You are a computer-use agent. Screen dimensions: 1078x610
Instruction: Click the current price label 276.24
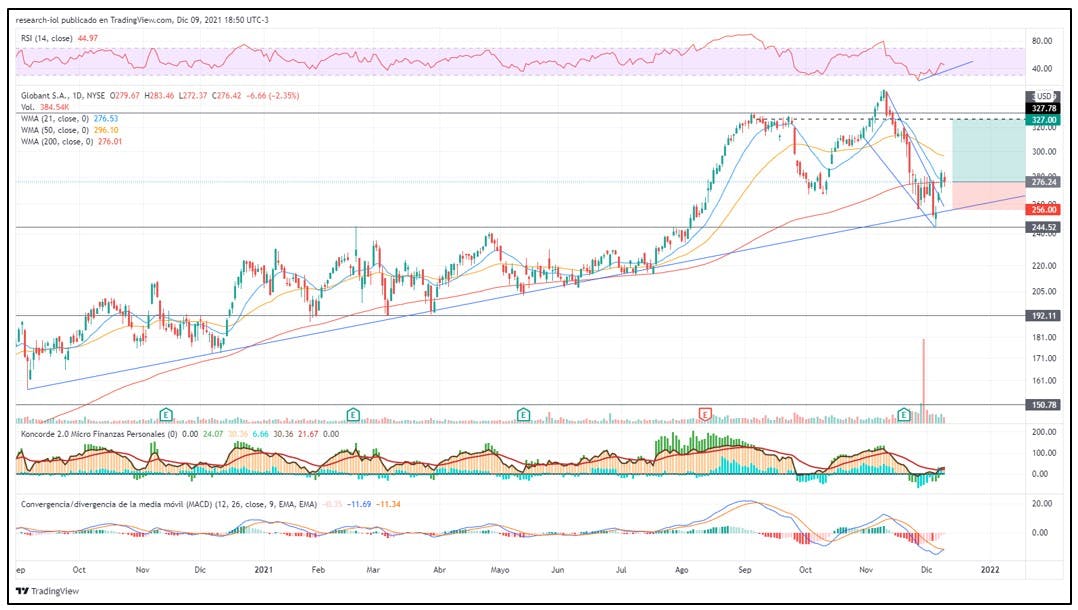tap(1043, 182)
